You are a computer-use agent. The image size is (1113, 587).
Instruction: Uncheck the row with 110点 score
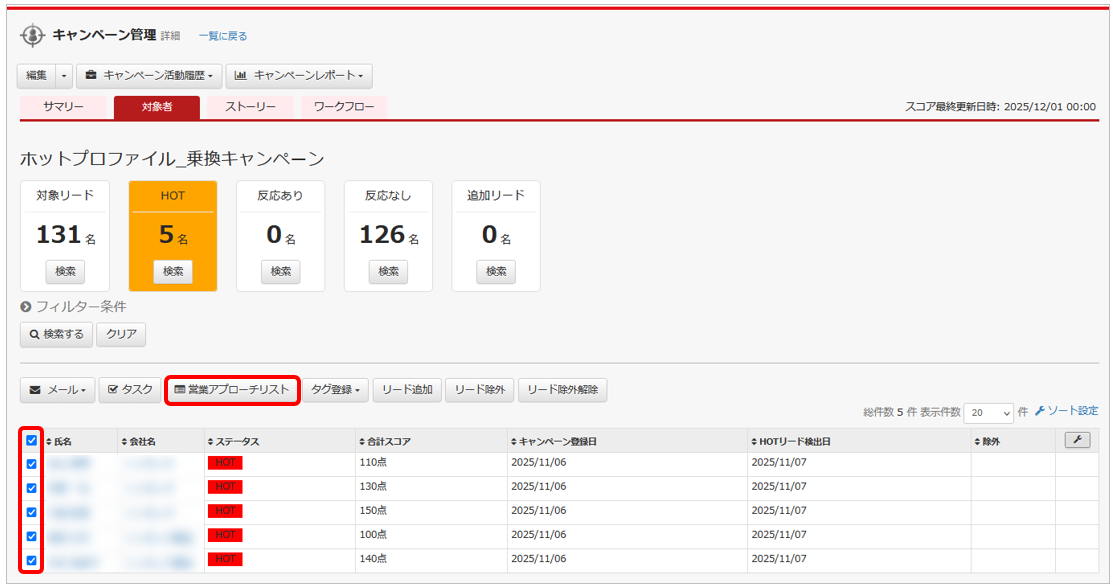(32, 464)
